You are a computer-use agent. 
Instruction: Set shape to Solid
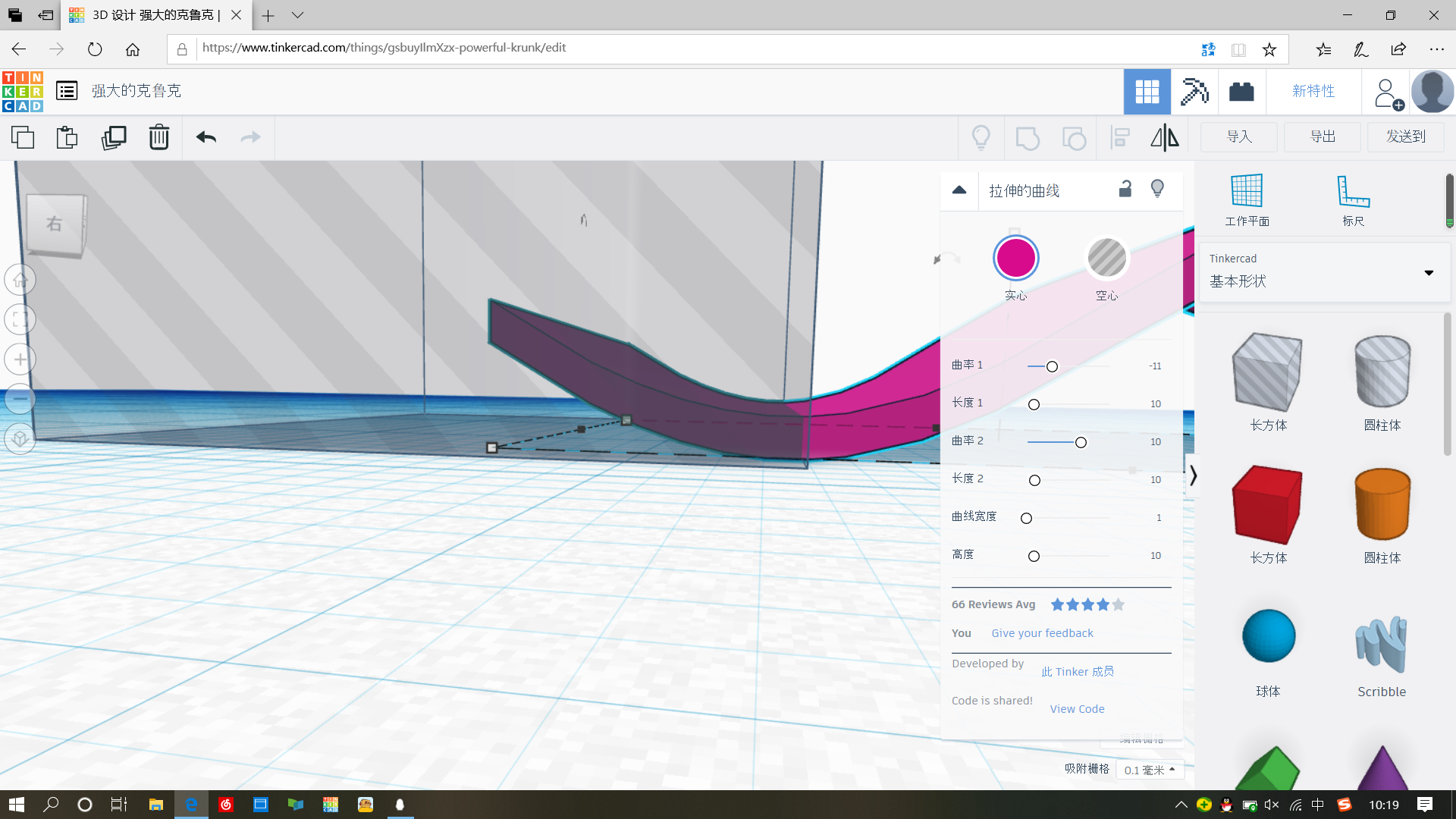[1016, 258]
